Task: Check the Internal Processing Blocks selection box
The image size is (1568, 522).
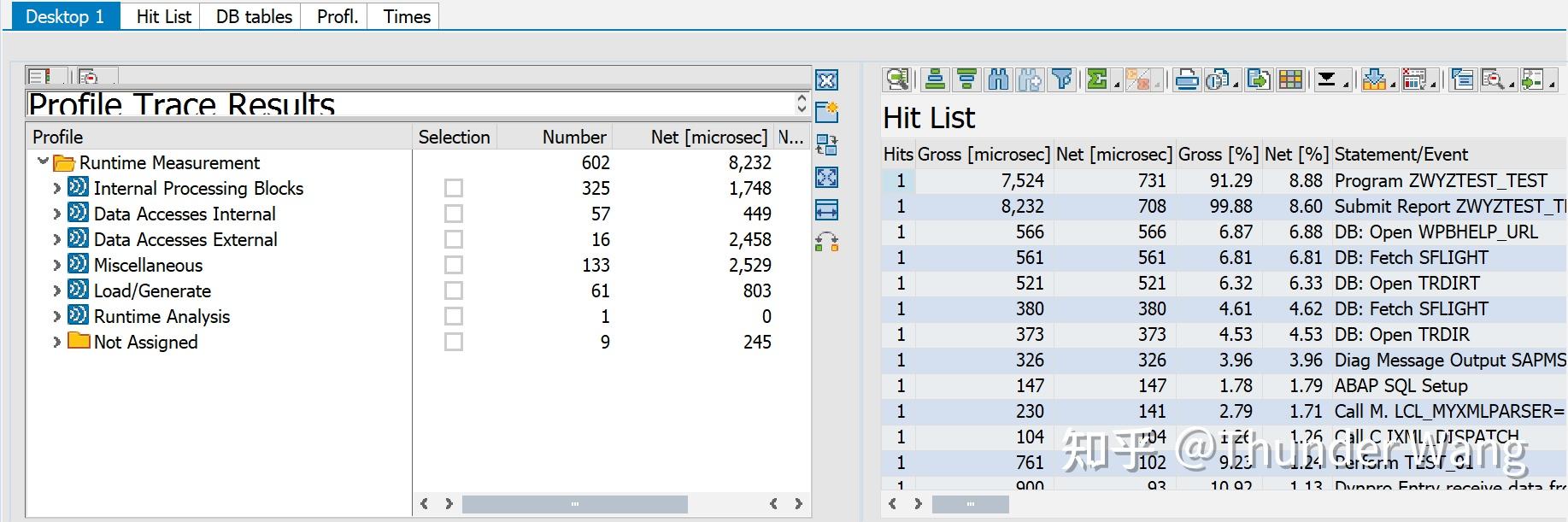Action: pyautogui.click(x=454, y=188)
